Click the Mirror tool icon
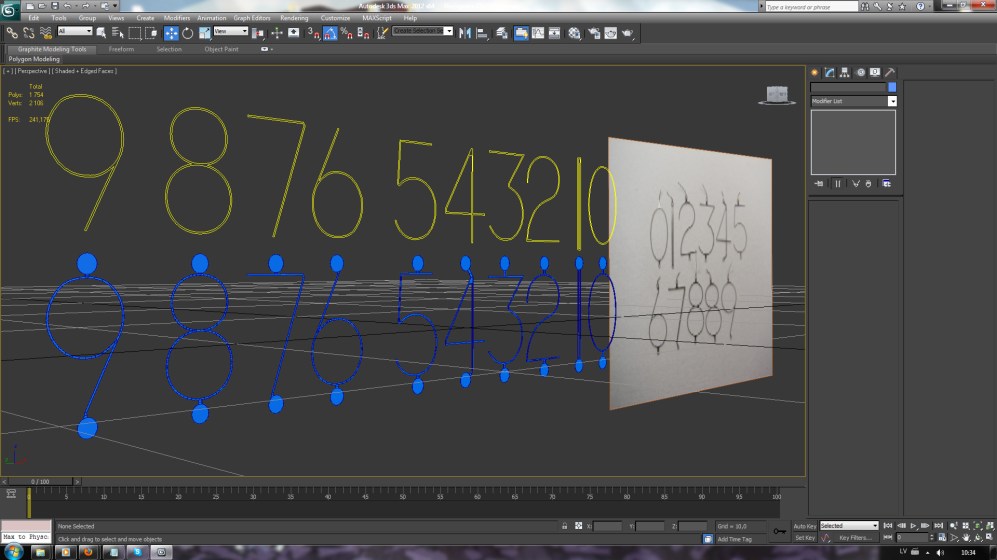This screenshot has width=997, height=560. tap(465, 32)
